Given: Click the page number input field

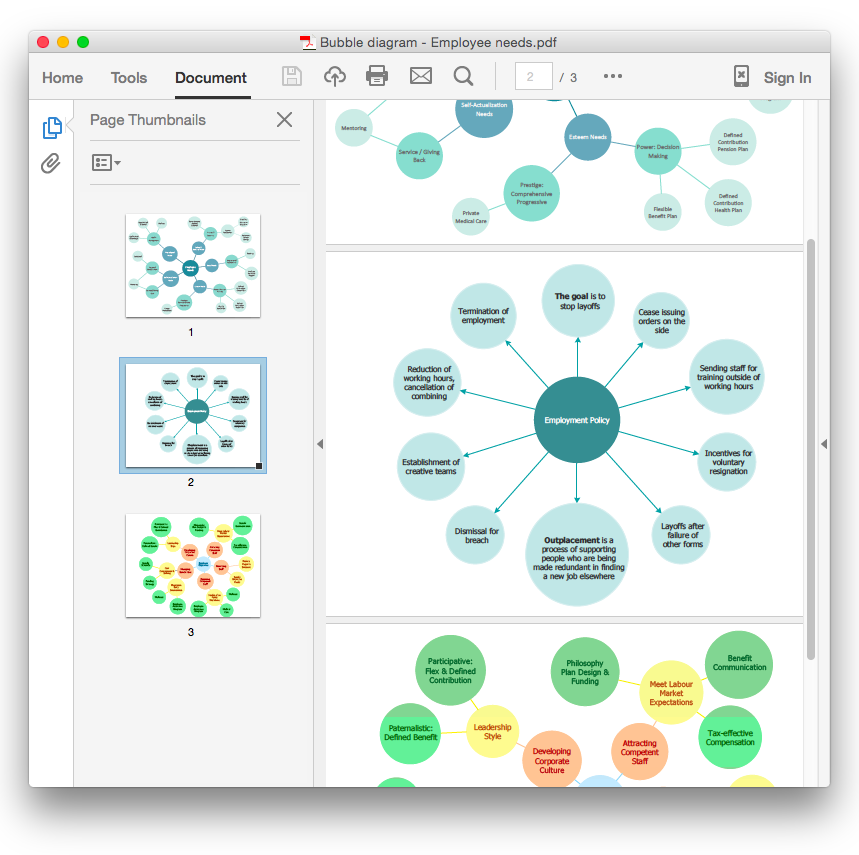Looking at the screenshot, I should click(x=534, y=77).
